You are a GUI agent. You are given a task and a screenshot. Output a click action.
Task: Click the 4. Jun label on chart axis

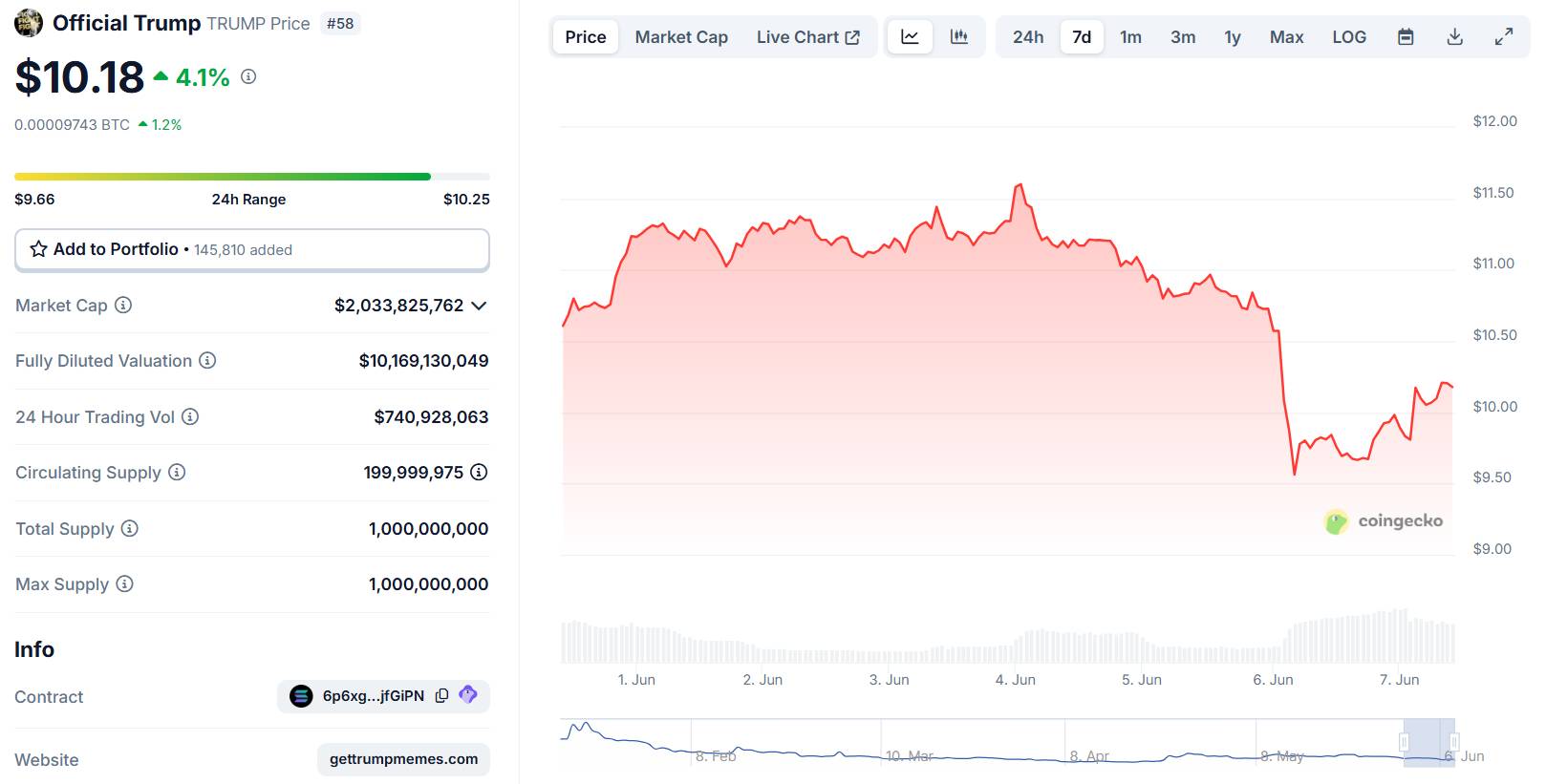click(1015, 680)
